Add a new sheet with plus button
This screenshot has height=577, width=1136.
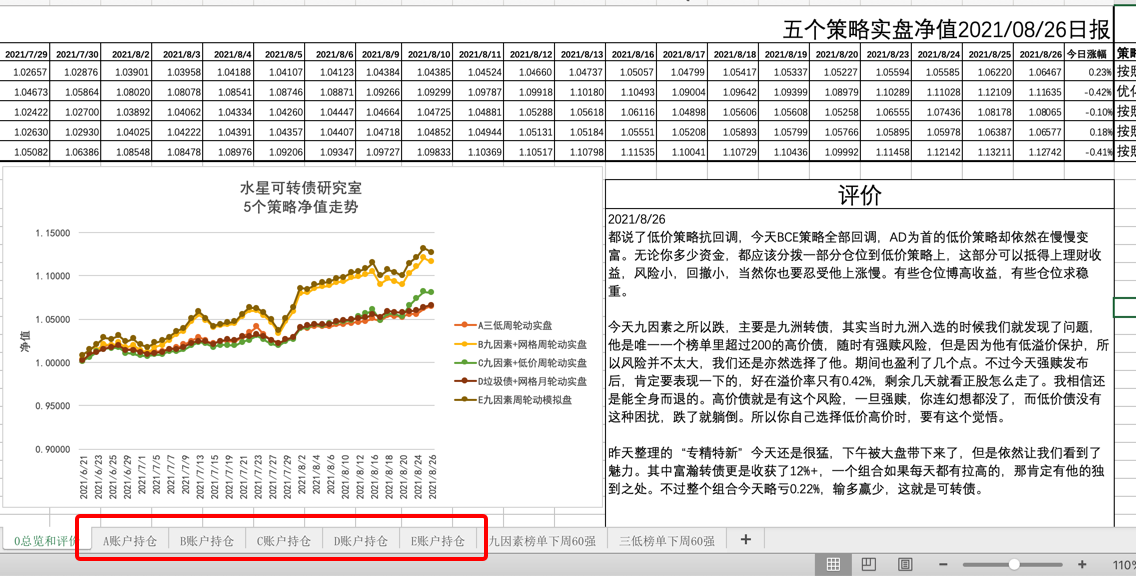pos(746,539)
